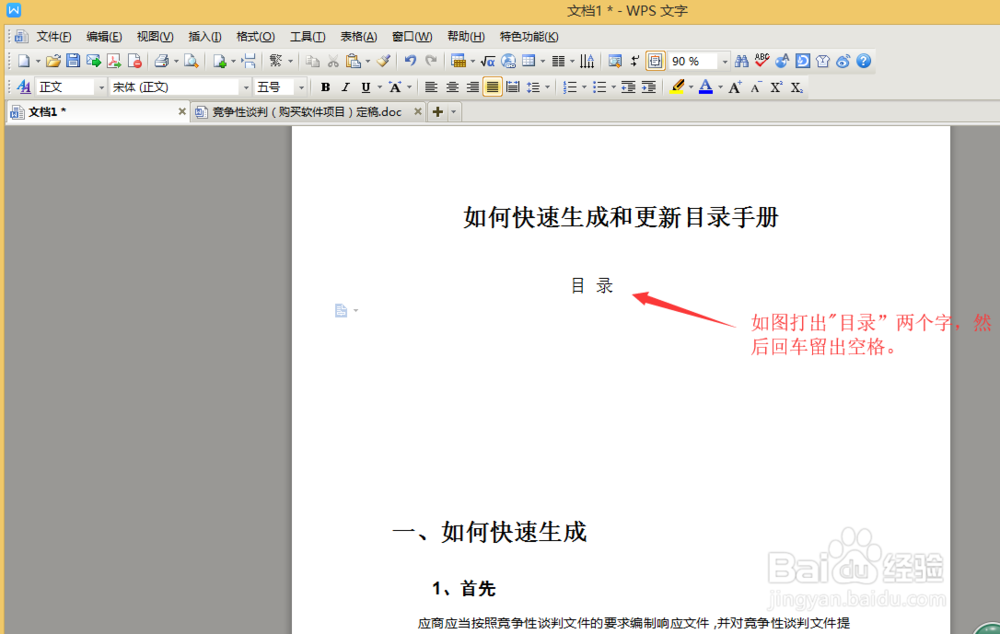Switch to the 竞争性谈判 定稿.doc tab
The width and height of the screenshot is (1000, 634).
coord(308,112)
